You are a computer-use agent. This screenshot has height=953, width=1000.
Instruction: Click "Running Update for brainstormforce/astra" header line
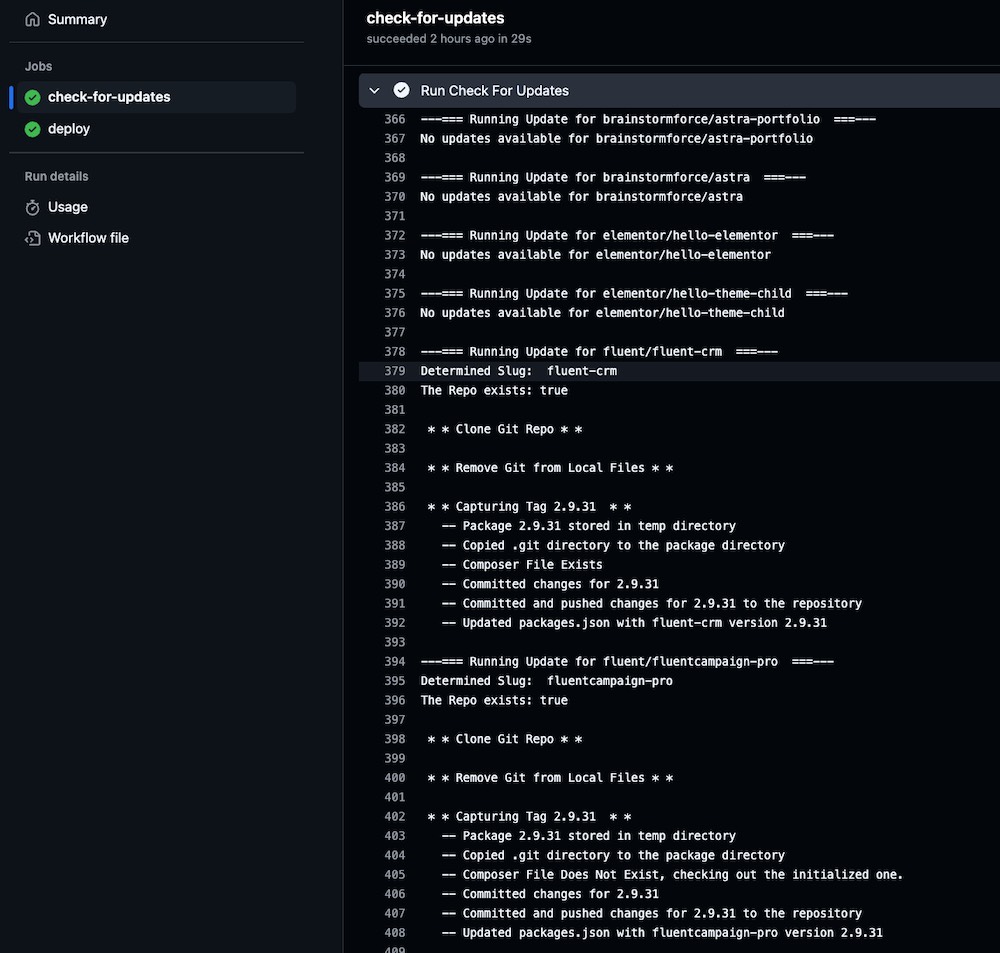coord(613,177)
